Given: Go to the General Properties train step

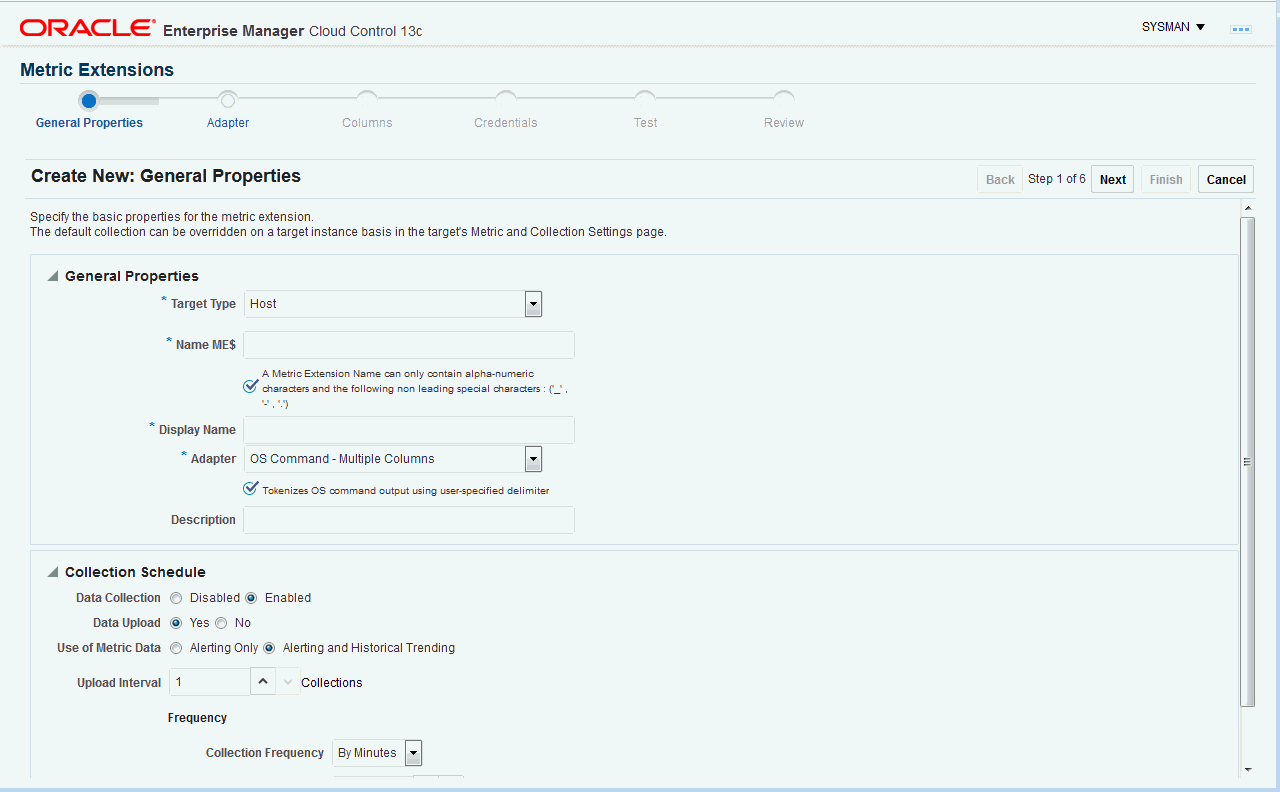Looking at the screenshot, I should pyautogui.click(x=89, y=123).
